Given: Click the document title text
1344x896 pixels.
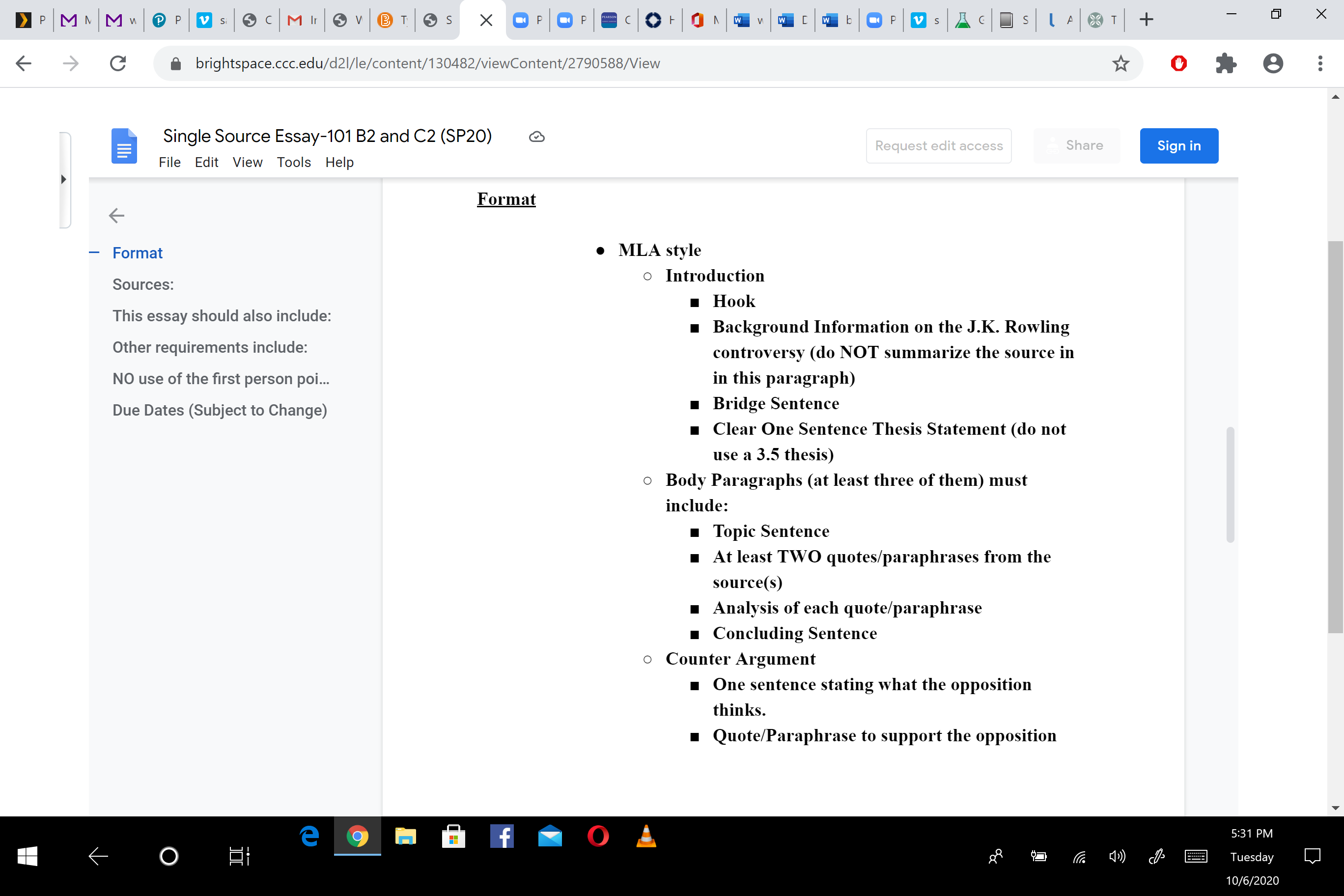Looking at the screenshot, I should (328, 136).
